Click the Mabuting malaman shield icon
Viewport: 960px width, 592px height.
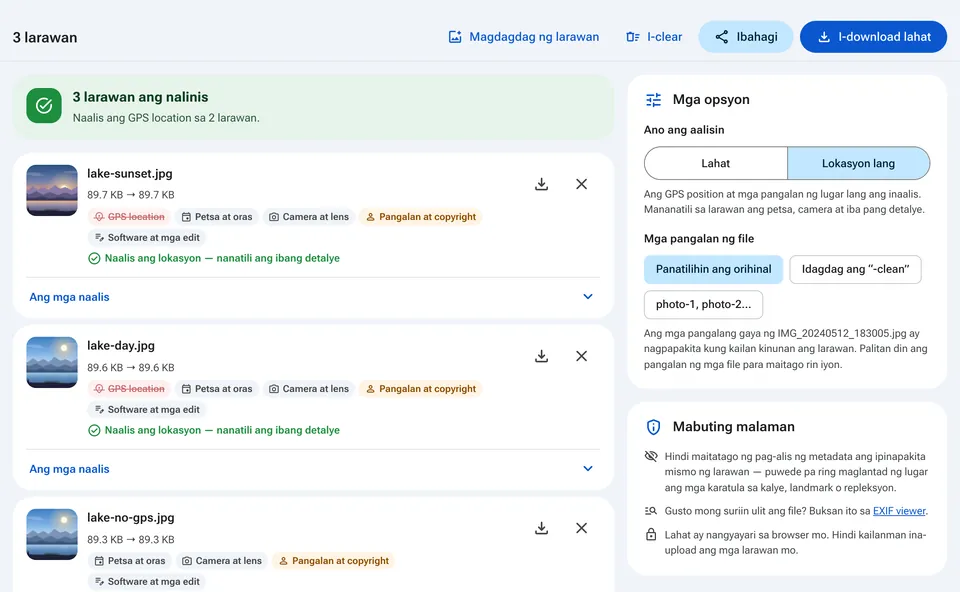(x=653, y=427)
